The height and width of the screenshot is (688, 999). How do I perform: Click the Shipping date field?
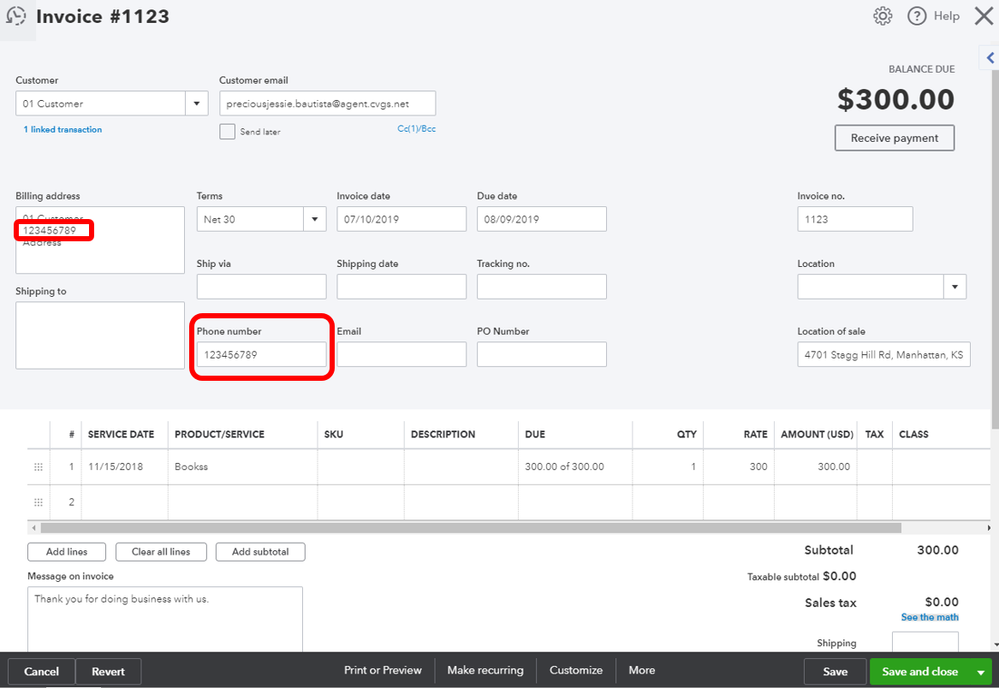(401, 287)
